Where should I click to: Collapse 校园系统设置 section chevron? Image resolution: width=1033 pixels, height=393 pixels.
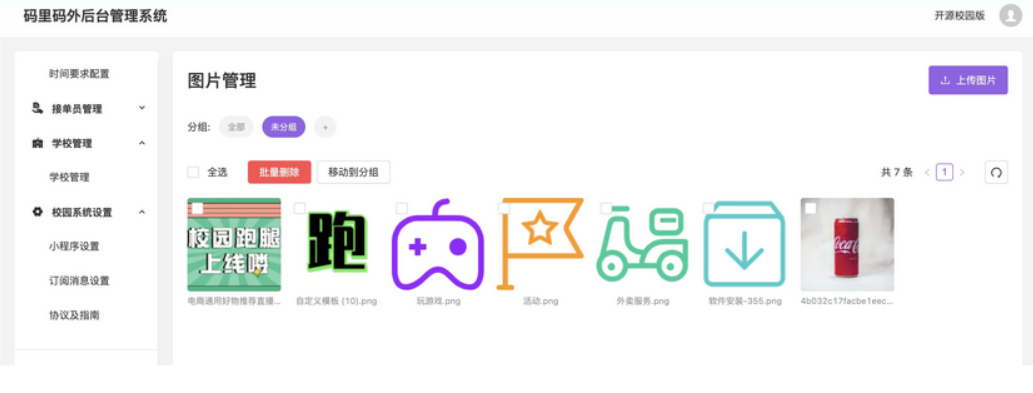[x=142, y=212]
